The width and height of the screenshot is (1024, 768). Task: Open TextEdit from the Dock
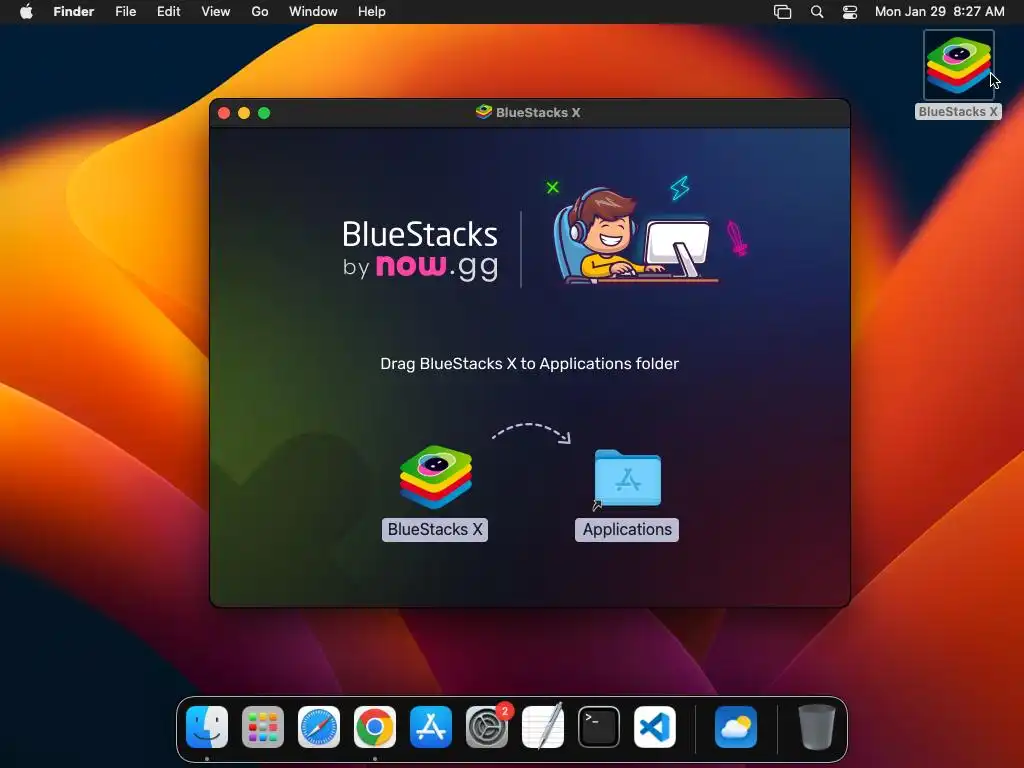pyautogui.click(x=543, y=727)
